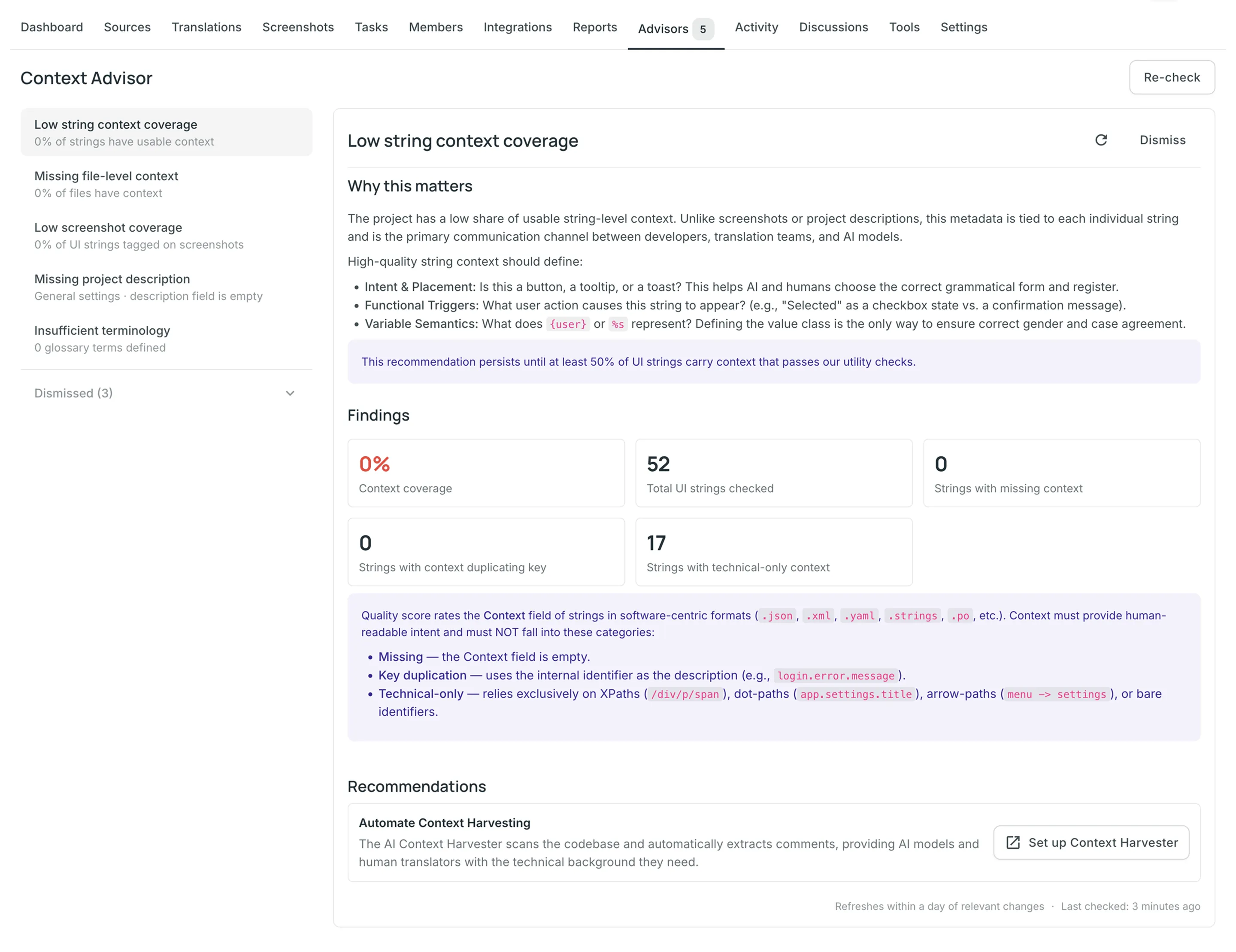1236x952 pixels.
Task: Select Insufficient terminology advisor
Action: pos(167,339)
